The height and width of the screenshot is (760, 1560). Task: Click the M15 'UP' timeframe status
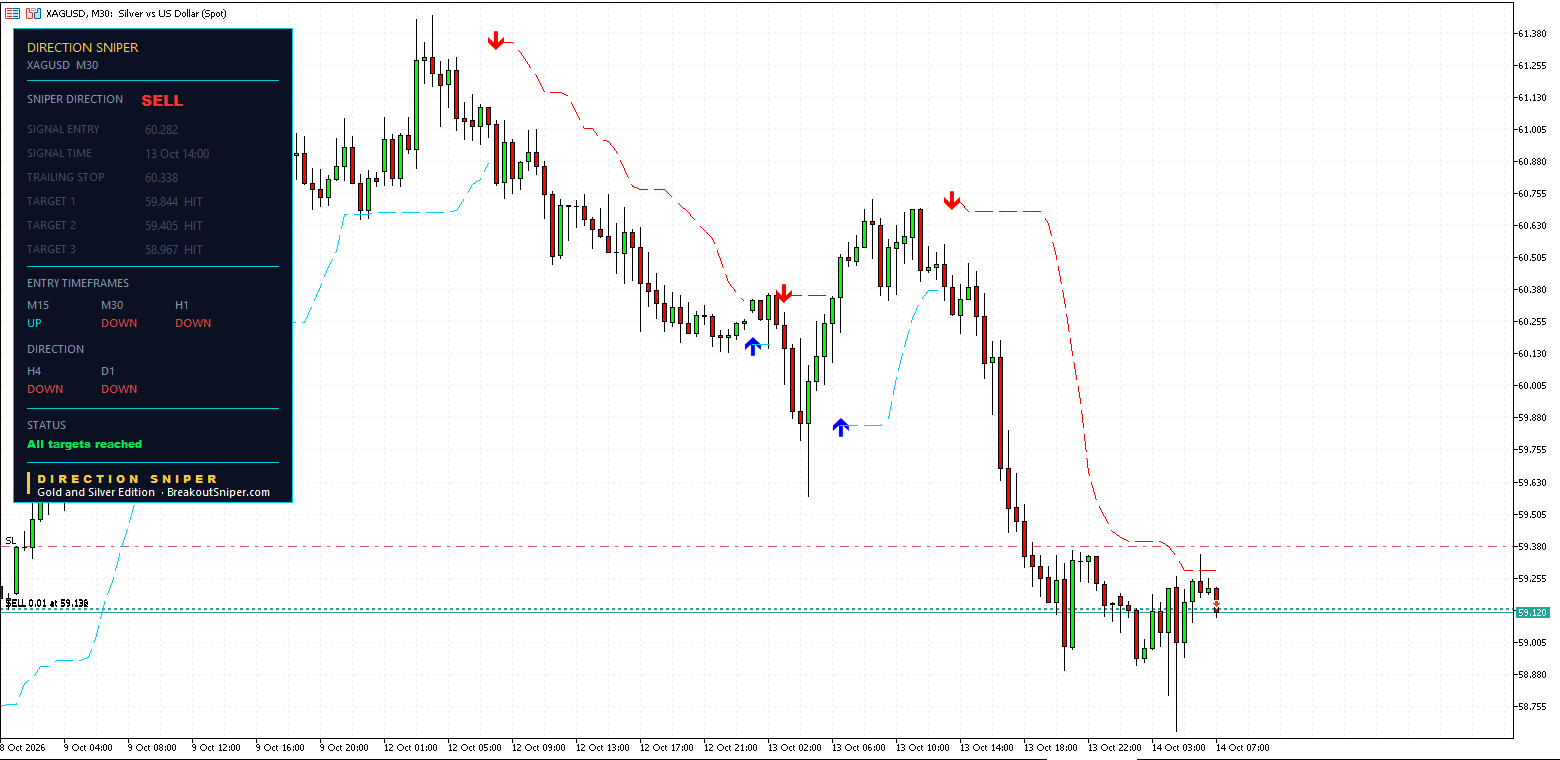[x=35, y=323]
